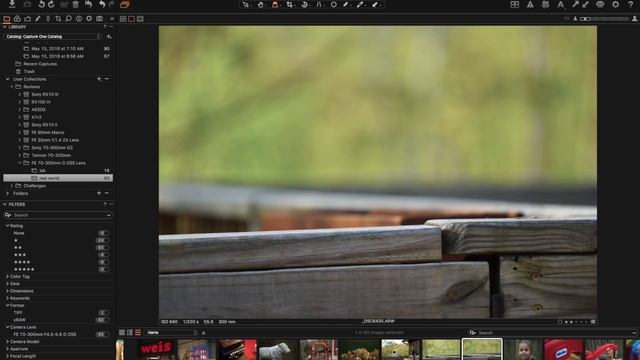
Task: Expand the FE 90mm Macro collection
Action: (x=20, y=132)
